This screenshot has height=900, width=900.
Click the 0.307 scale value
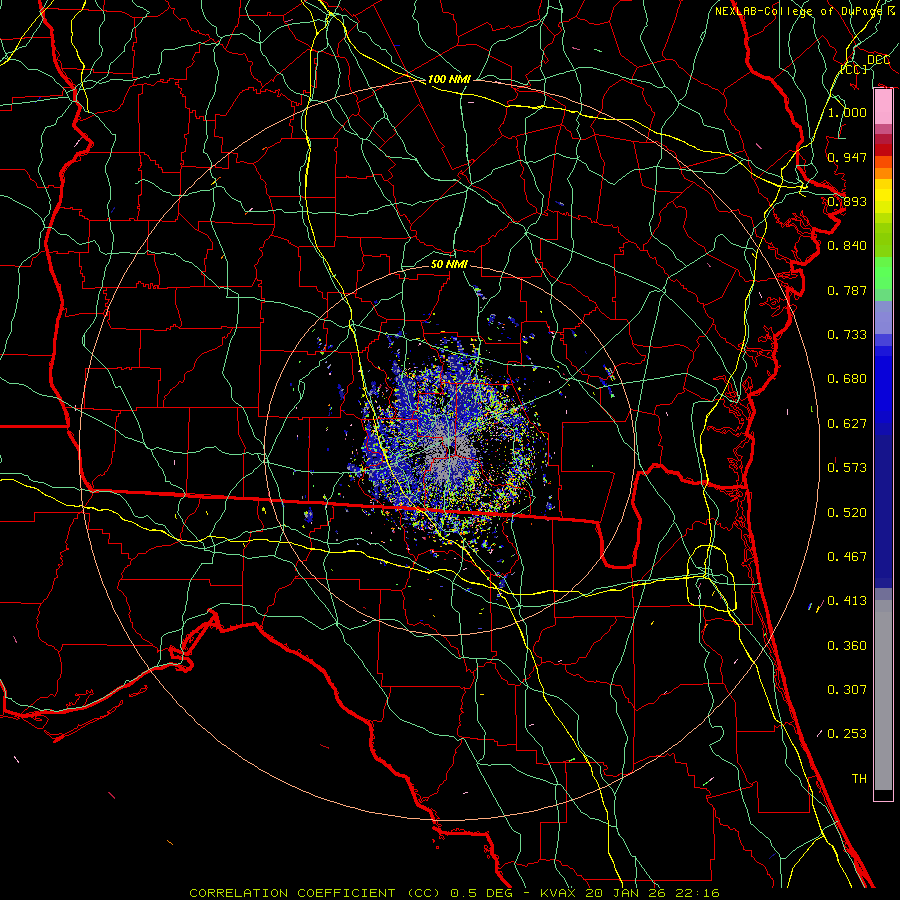tap(847, 690)
